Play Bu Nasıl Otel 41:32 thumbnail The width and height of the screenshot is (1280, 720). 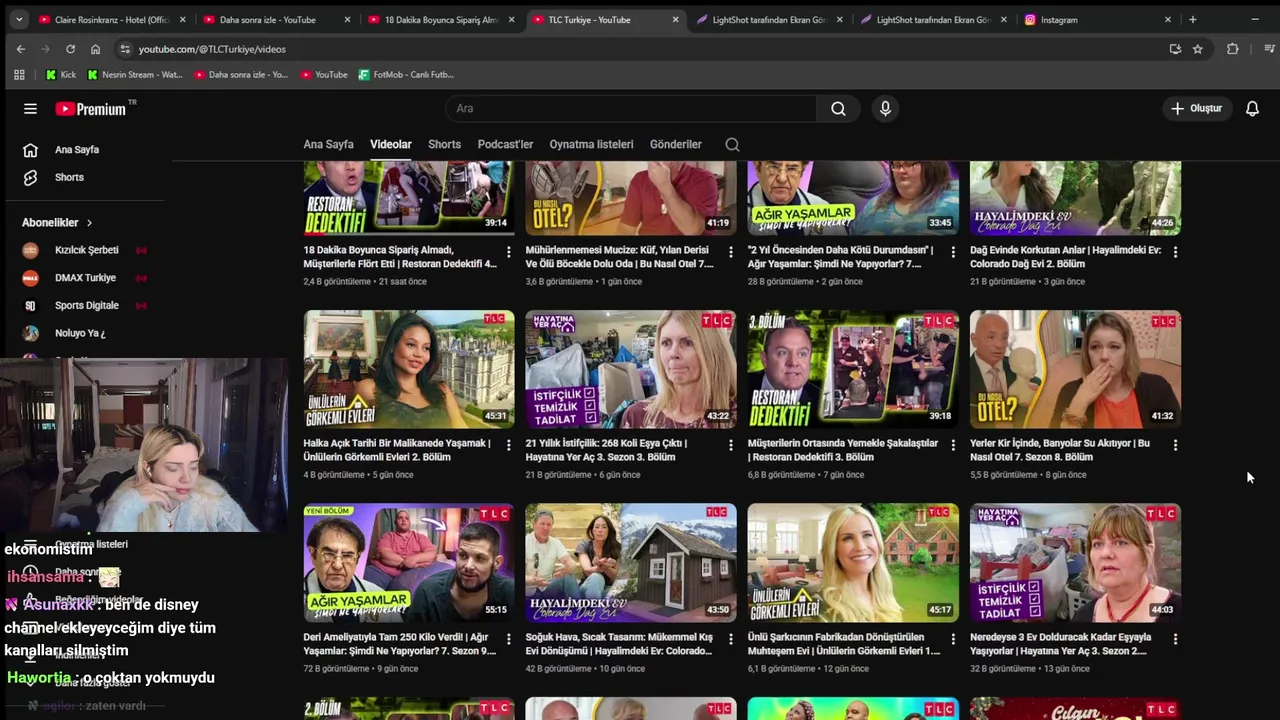coord(1075,369)
